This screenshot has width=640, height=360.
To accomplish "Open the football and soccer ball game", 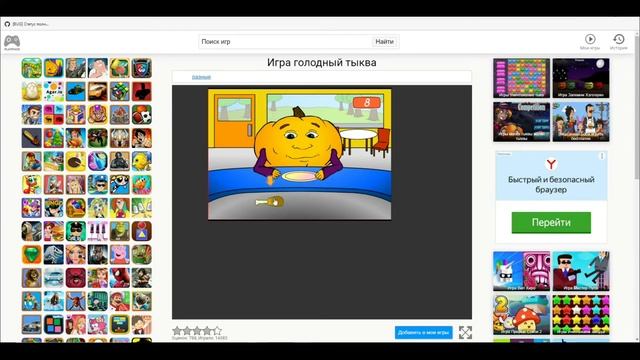I will coord(142,115).
